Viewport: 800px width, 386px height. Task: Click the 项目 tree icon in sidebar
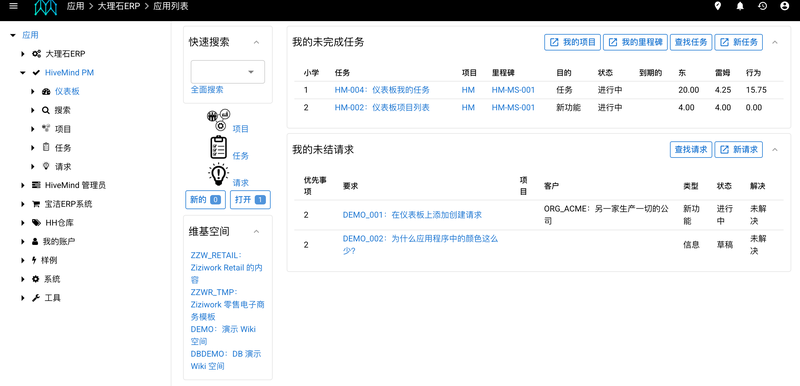[46, 129]
